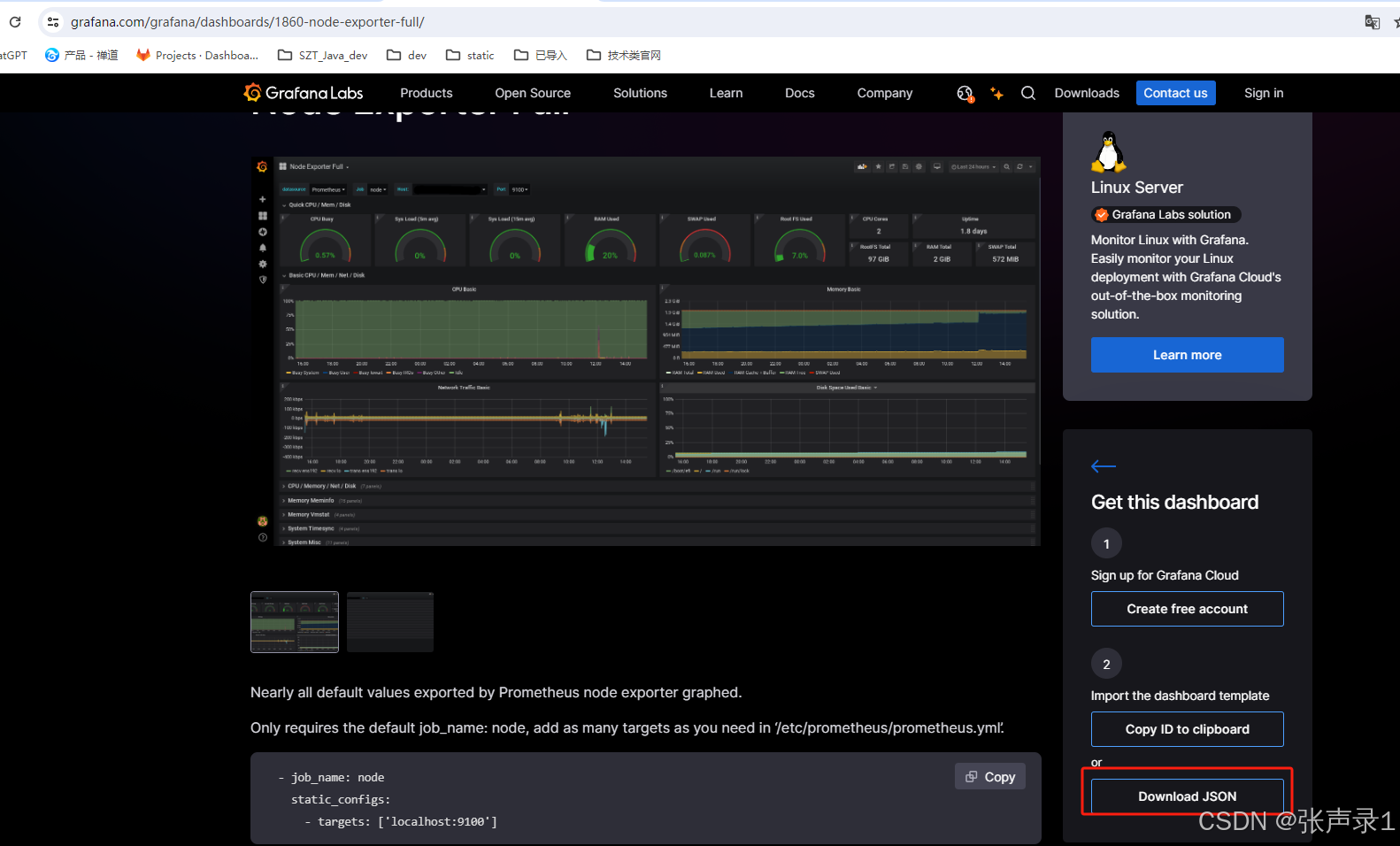Copy the job_name code snippet
Screen dimensions: 1400x846
990,776
